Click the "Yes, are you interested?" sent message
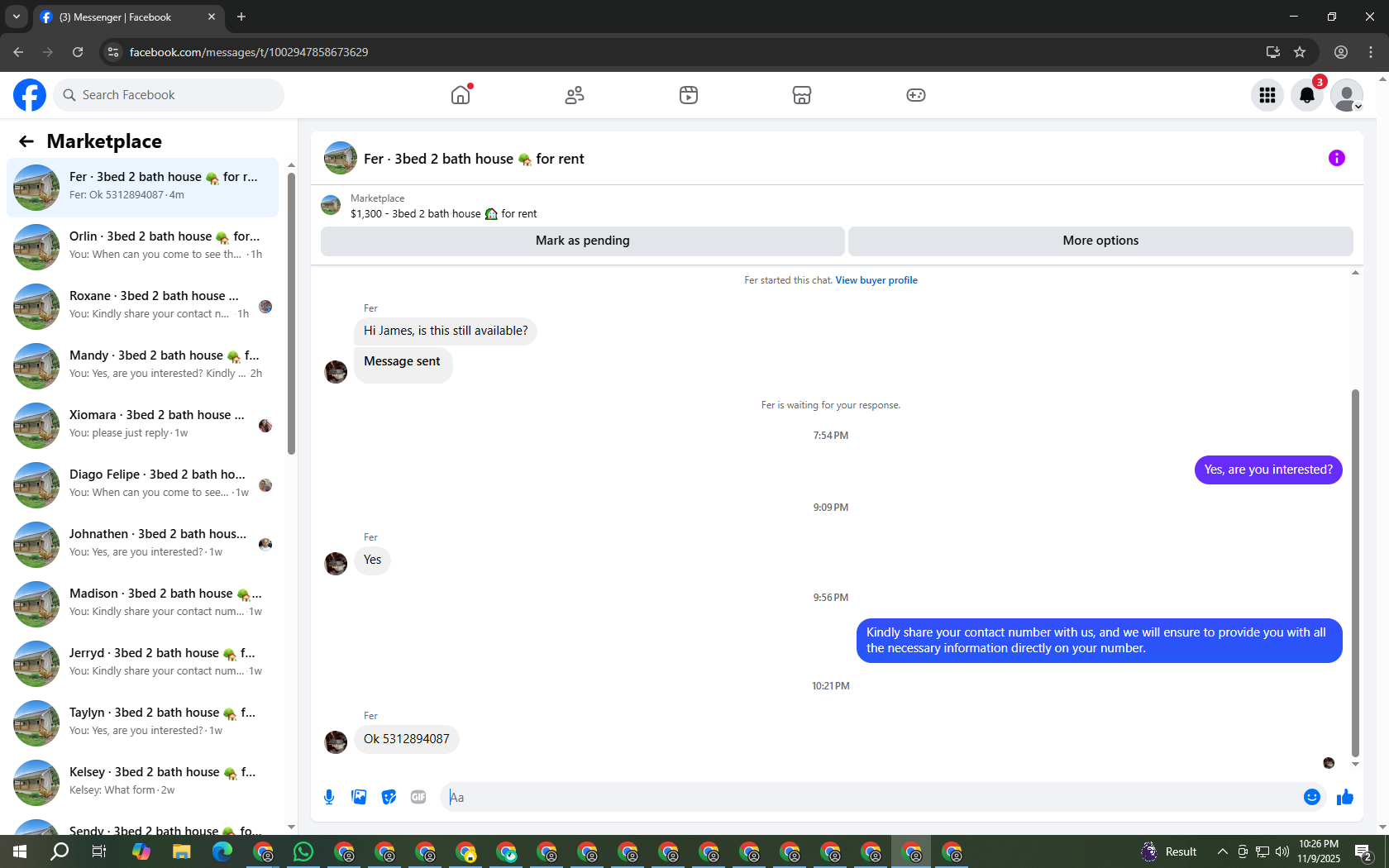 pyautogui.click(x=1268, y=470)
